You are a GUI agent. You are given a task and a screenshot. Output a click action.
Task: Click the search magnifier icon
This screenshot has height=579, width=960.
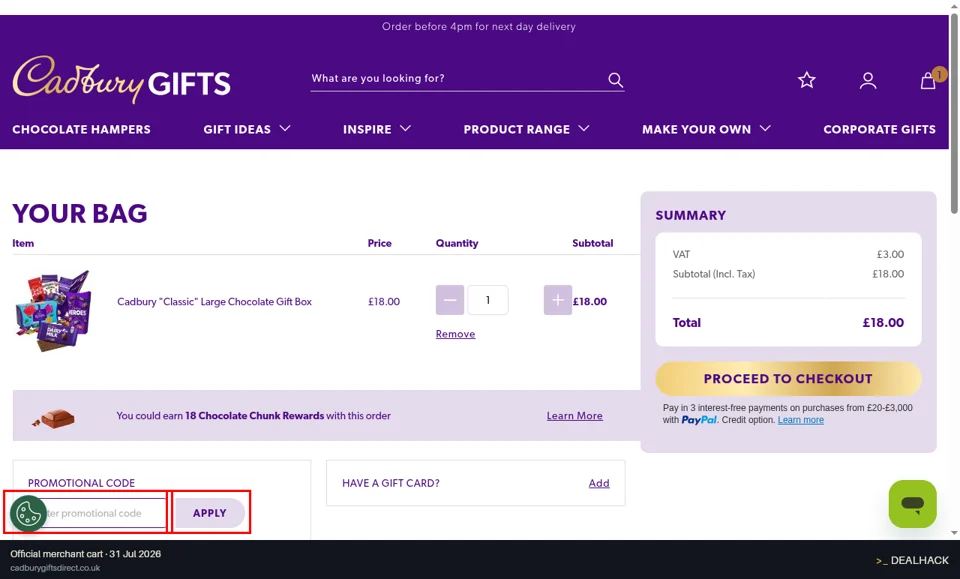pos(615,80)
